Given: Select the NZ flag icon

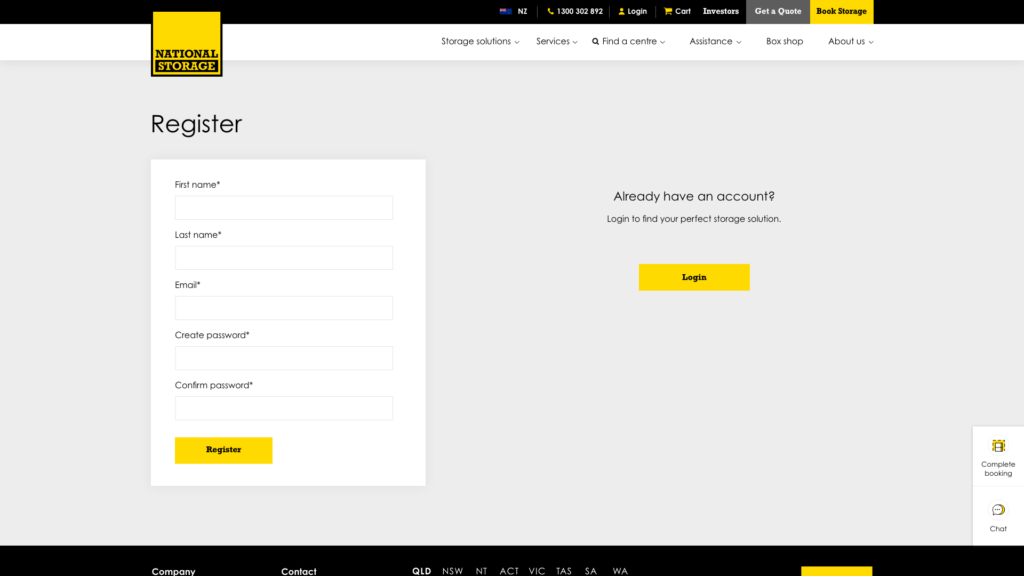Looking at the screenshot, I should (x=505, y=11).
